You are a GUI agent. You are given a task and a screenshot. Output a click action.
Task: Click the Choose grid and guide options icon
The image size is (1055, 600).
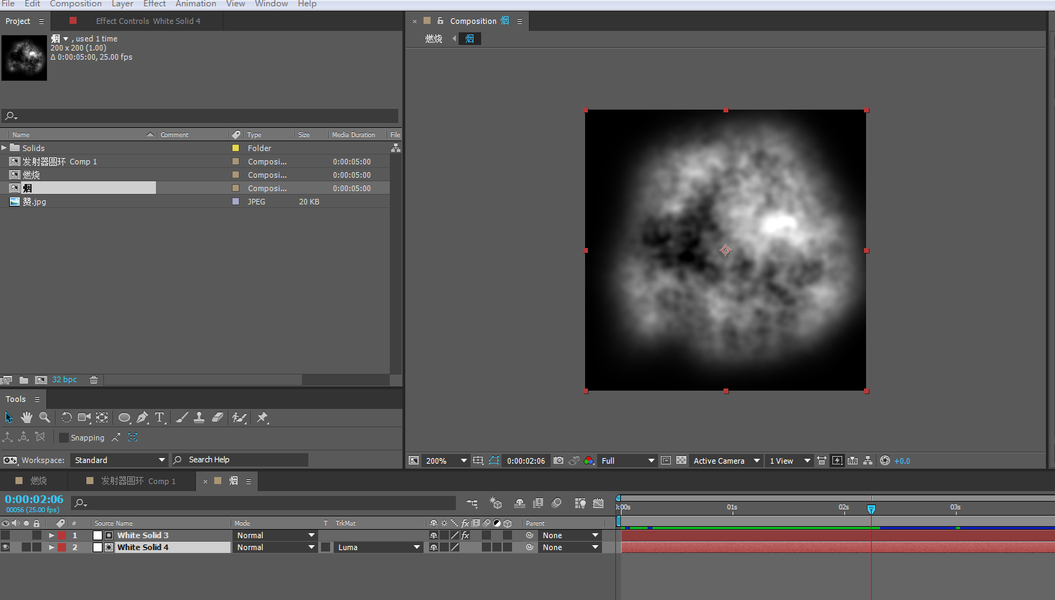[478, 461]
